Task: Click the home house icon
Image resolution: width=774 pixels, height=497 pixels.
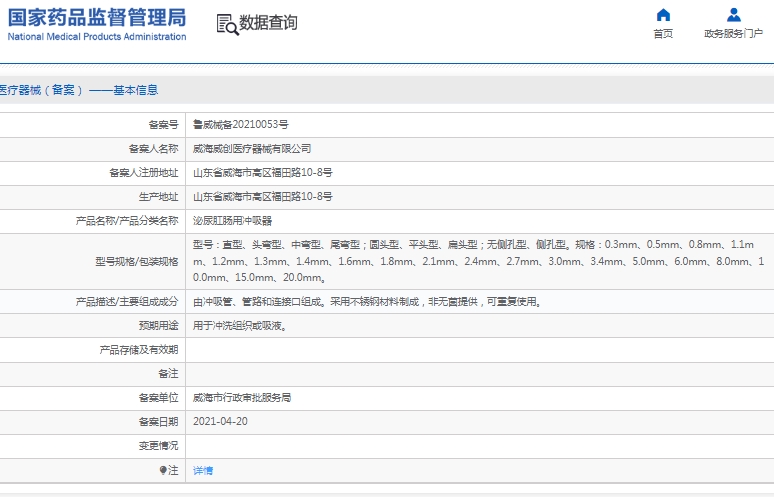Action: tap(663, 15)
